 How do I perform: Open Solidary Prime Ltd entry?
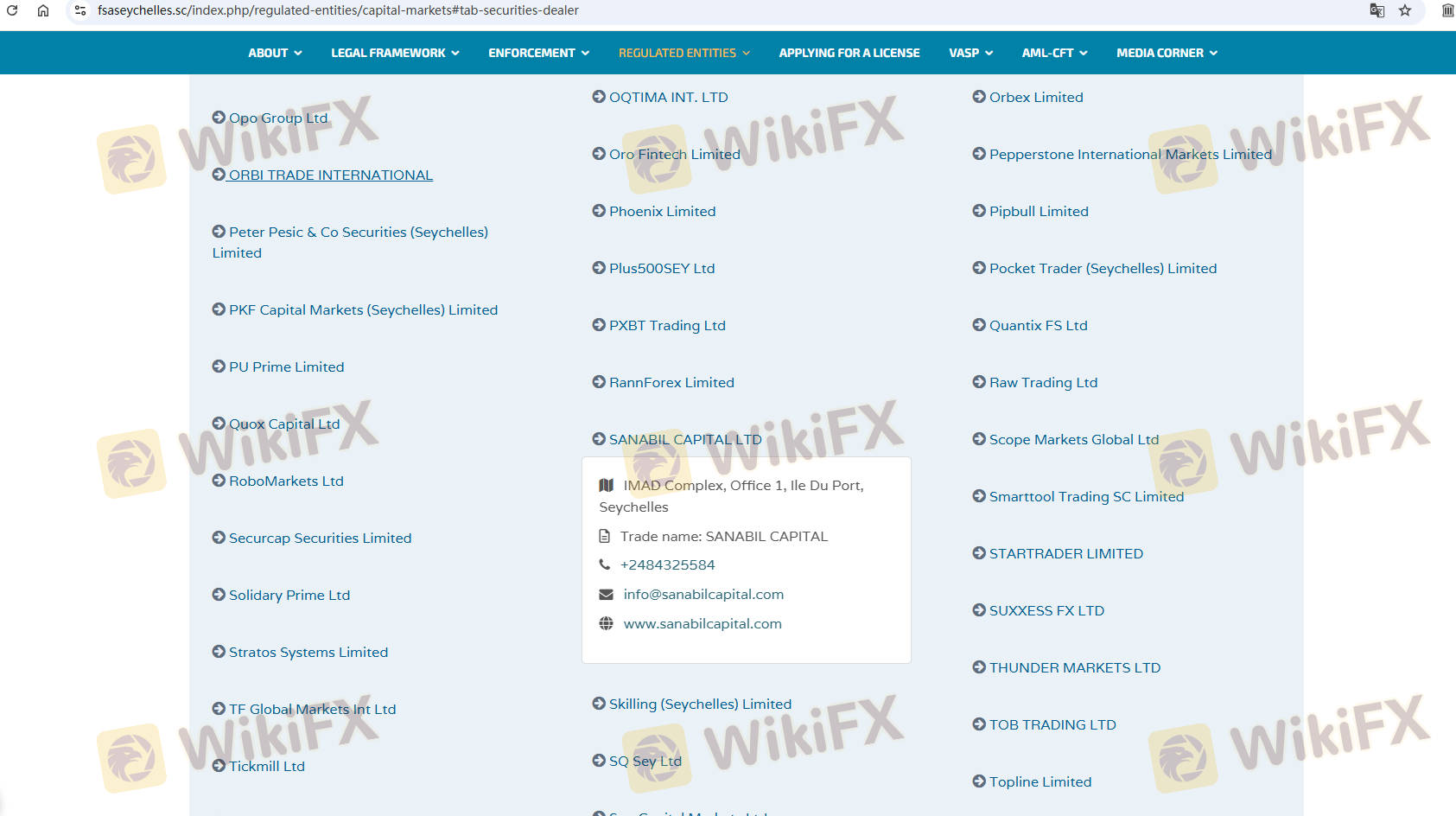pyautogui.click(x=281, y=595)
